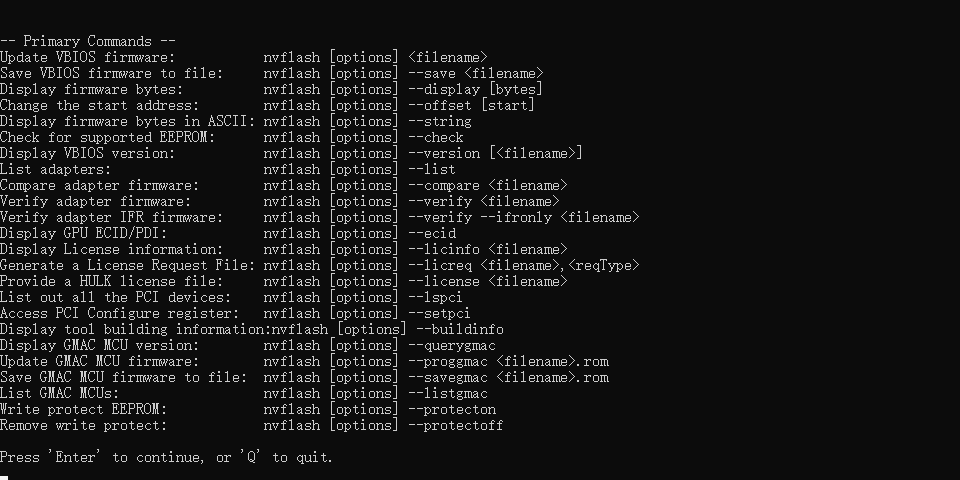Viewport: 960px width, 480px height.
Task: Click the '--protectoff' option text
Action: [x=456, y=425]
